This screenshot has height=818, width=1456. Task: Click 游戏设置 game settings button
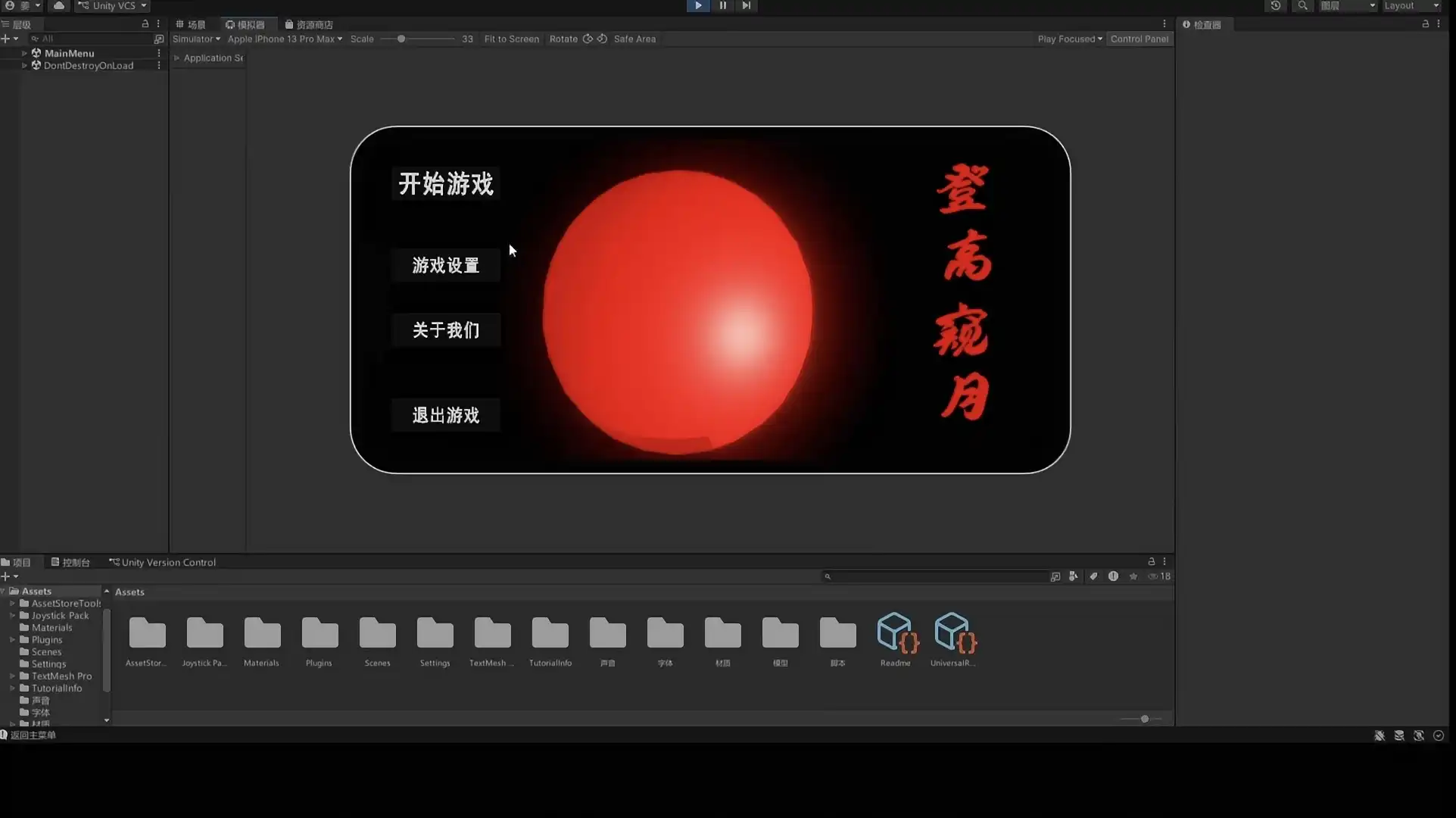click(446, 265)
